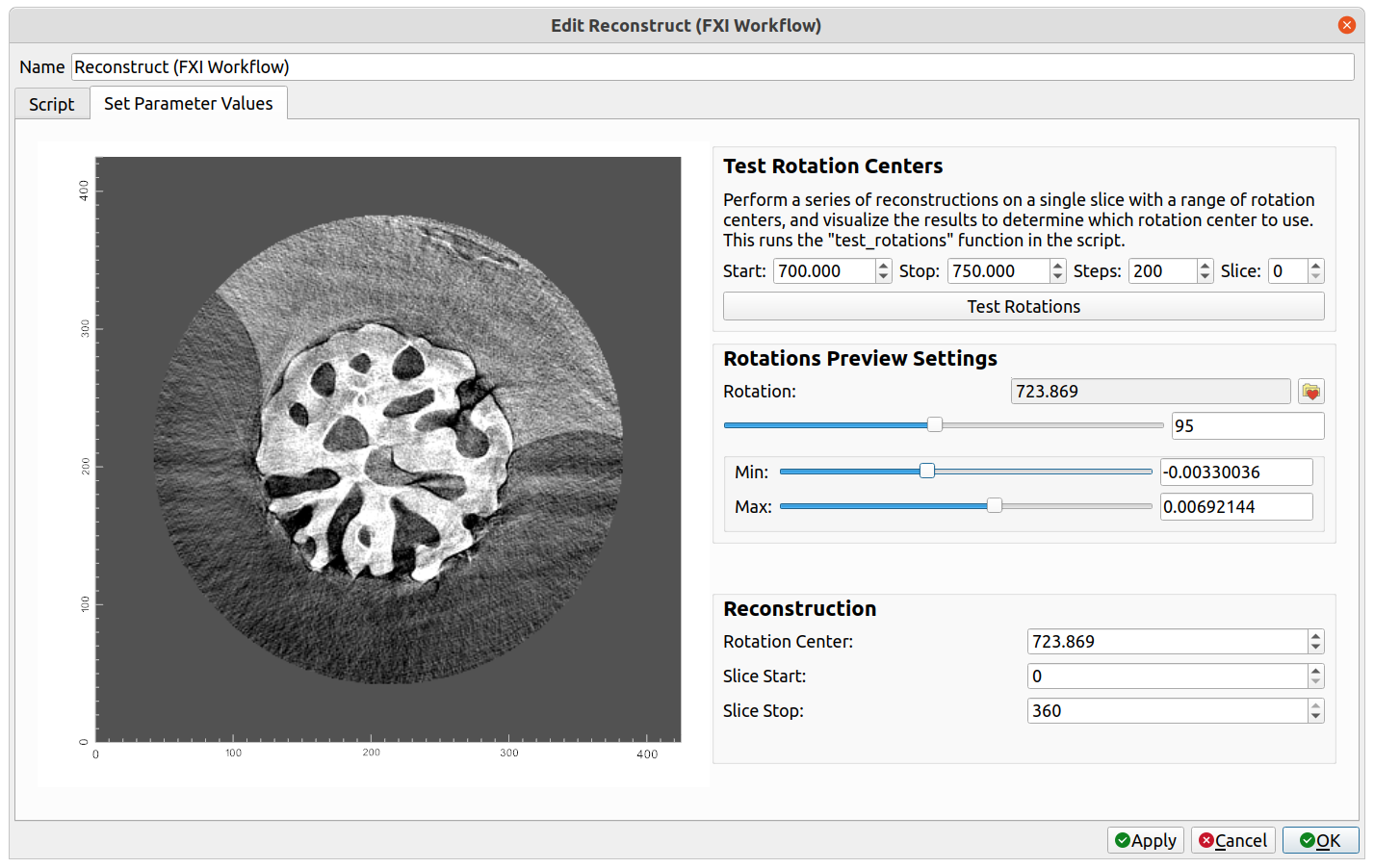Increase Slice Start with the up arrow

[x=1316, y=671]
